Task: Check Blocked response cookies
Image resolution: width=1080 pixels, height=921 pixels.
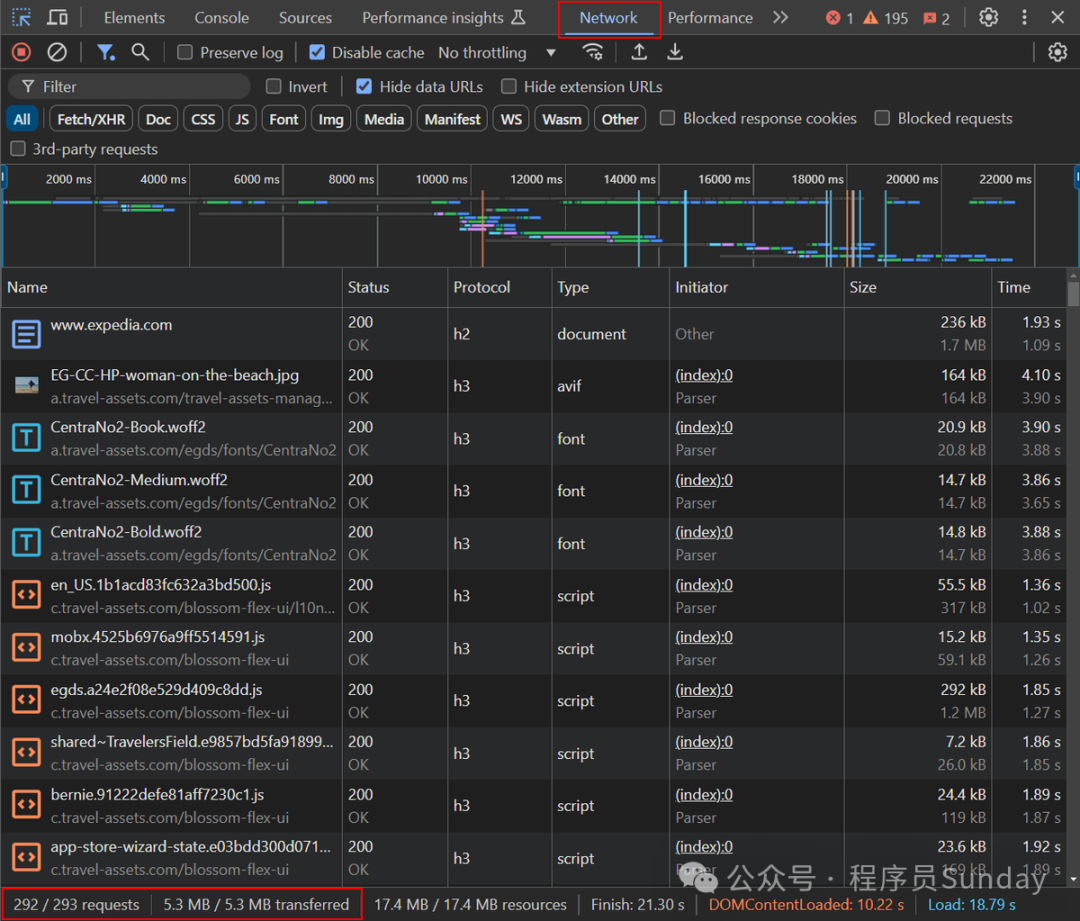Action: pyautogui.click(x=667, y=118)
